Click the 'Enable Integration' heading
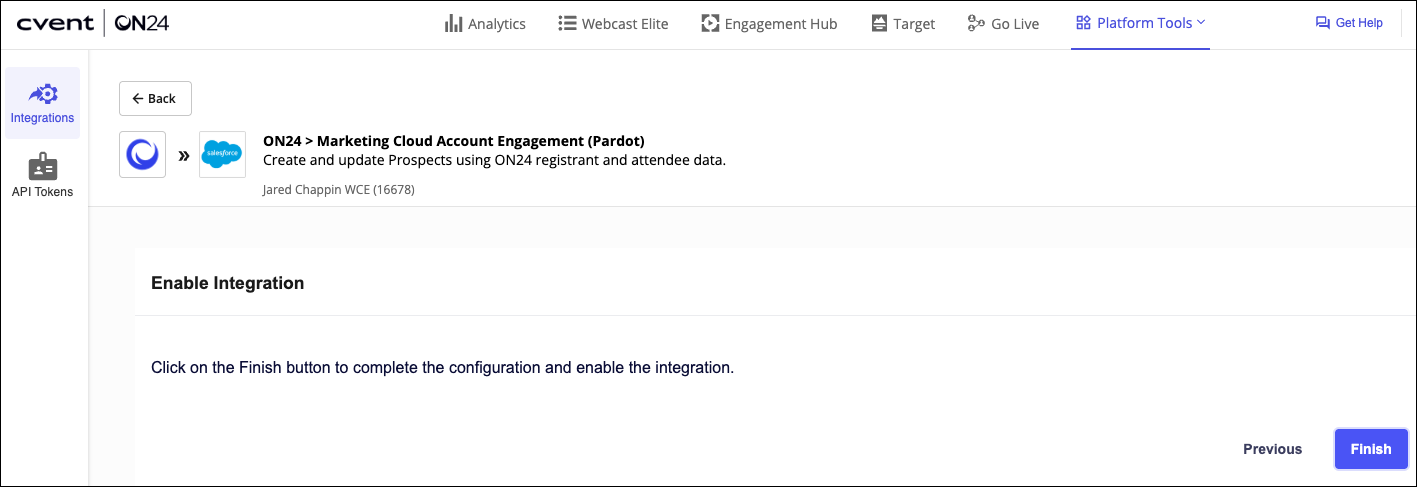 228,283
